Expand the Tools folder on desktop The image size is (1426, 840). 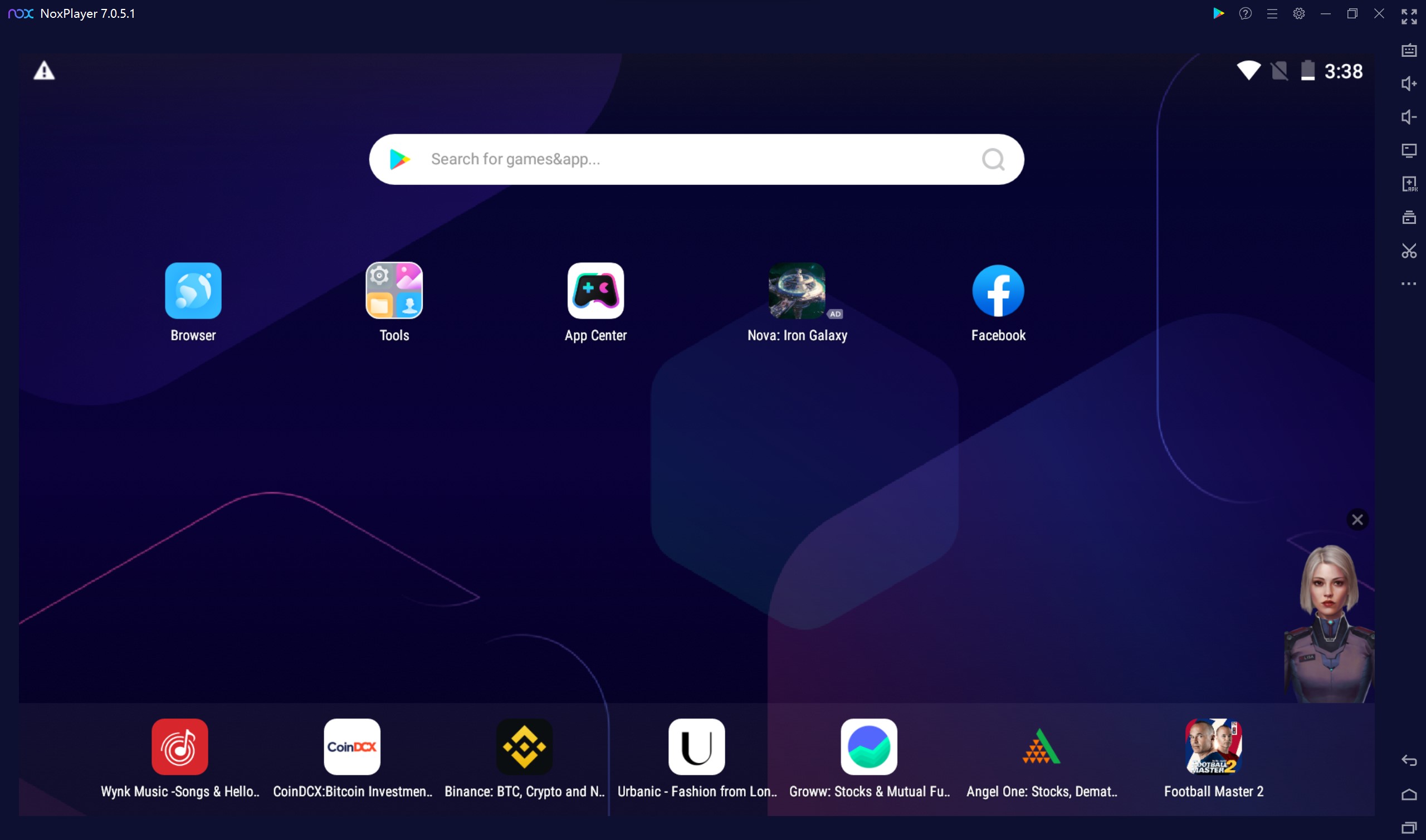coord(394,290)
